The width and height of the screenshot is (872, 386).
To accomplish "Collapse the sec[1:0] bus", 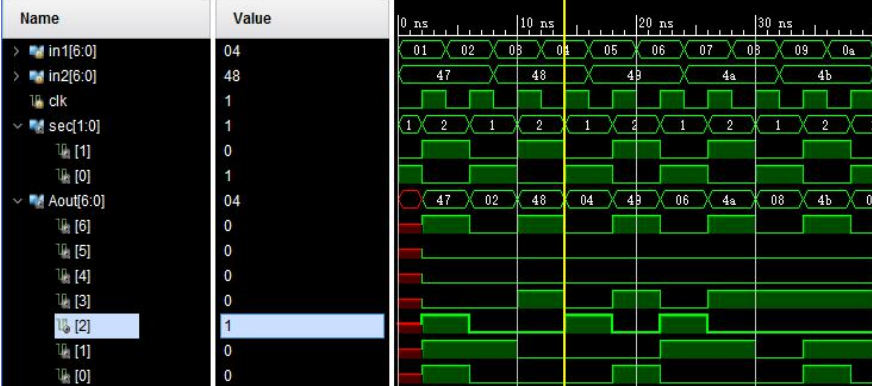I will [x=17, y=126].
